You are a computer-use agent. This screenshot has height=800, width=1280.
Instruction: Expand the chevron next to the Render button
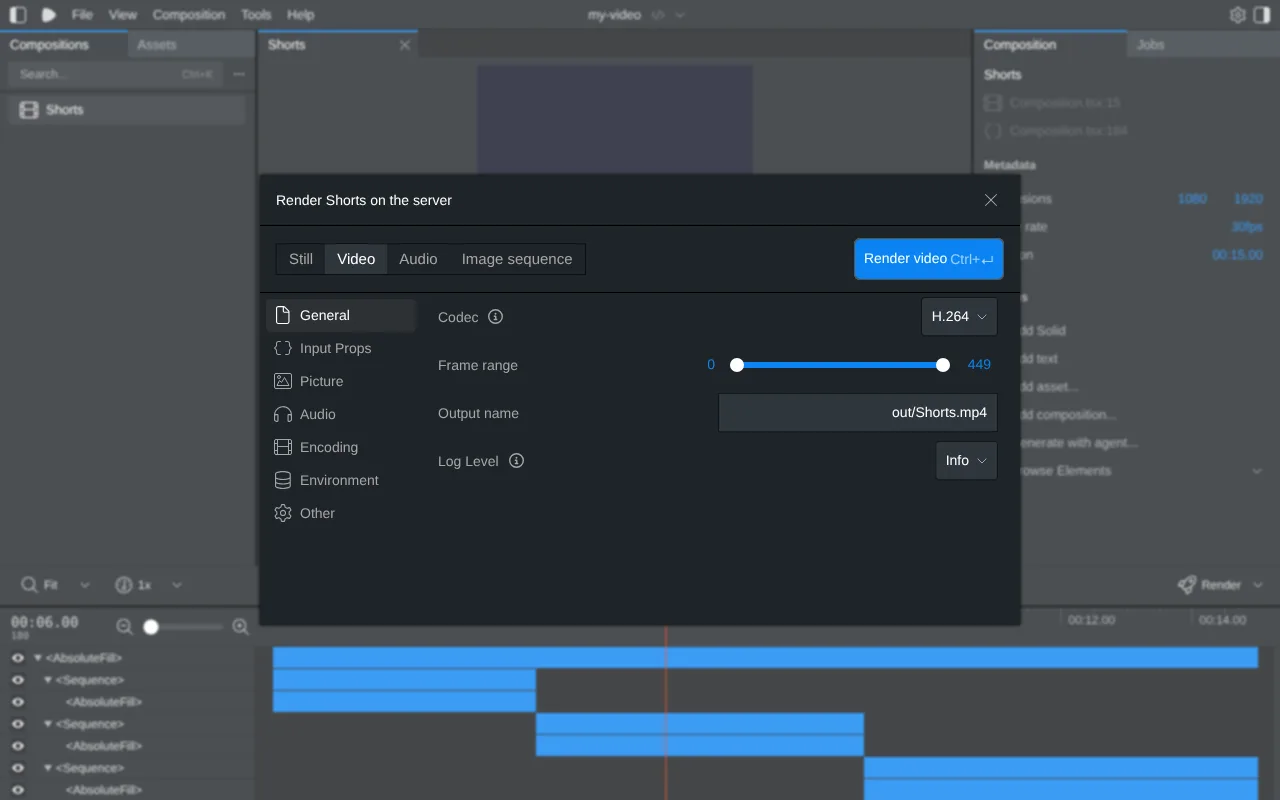(x=1258, y=585)
